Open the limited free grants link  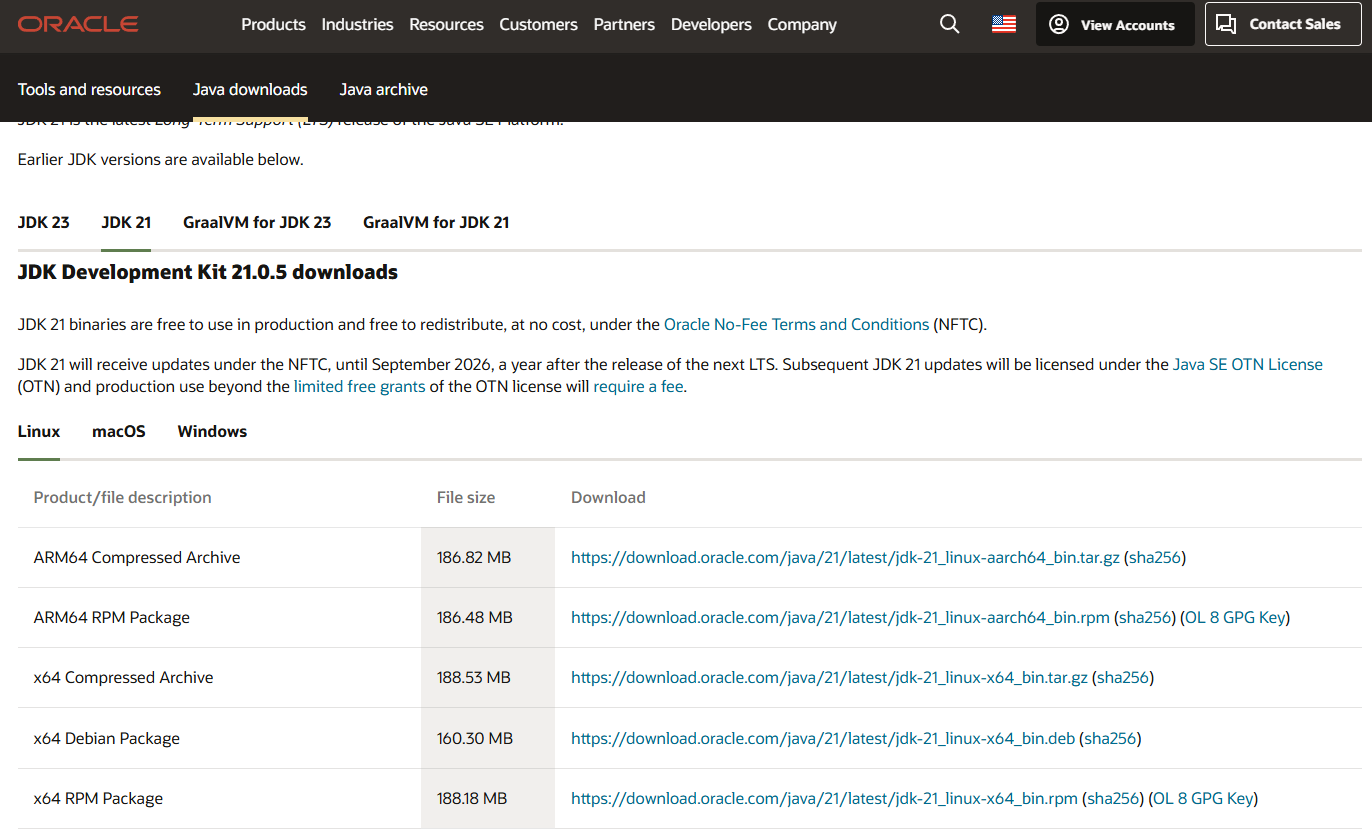[x=359, y=386]
